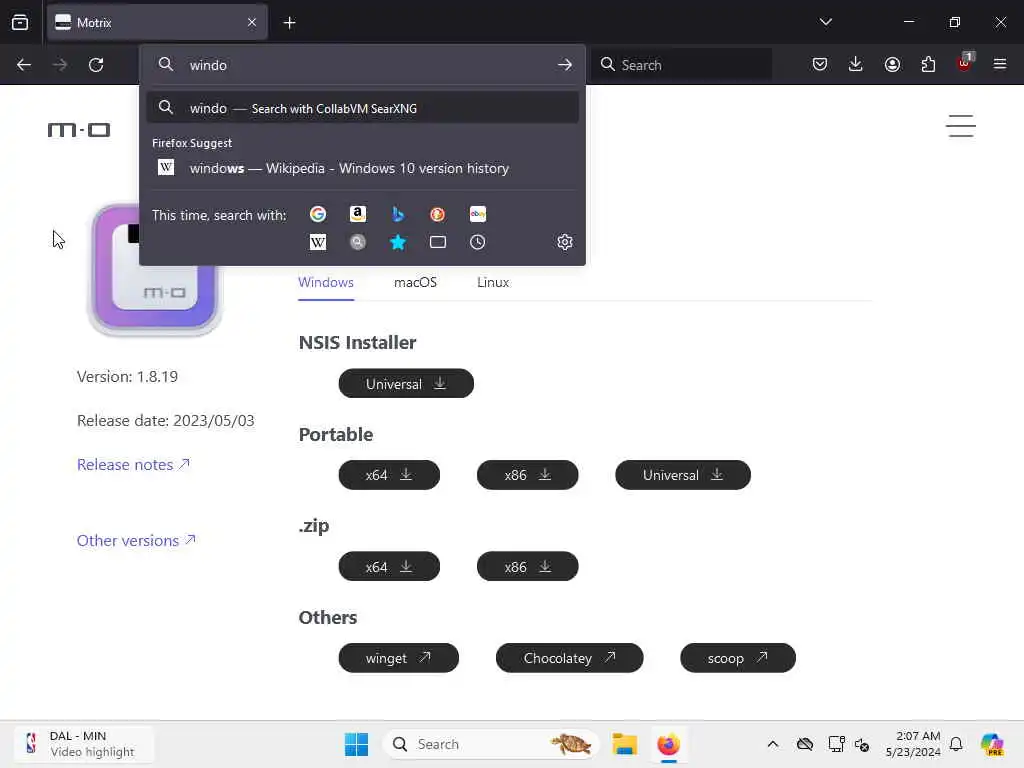Click the go arrow in address bar
1024x768 pixels.
coord(565,65)
